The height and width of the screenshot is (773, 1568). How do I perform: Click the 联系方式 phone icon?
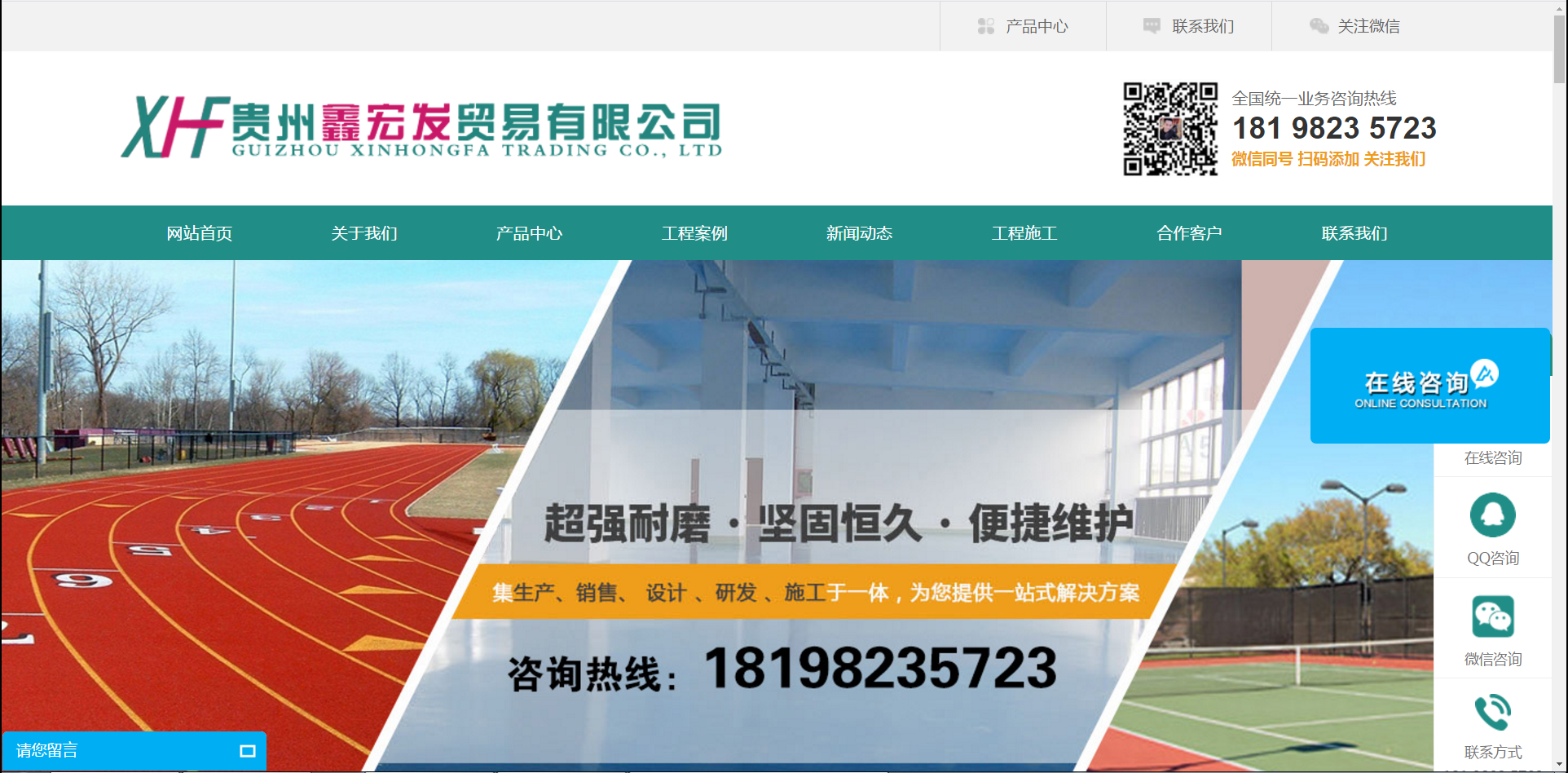[1492, 712]
